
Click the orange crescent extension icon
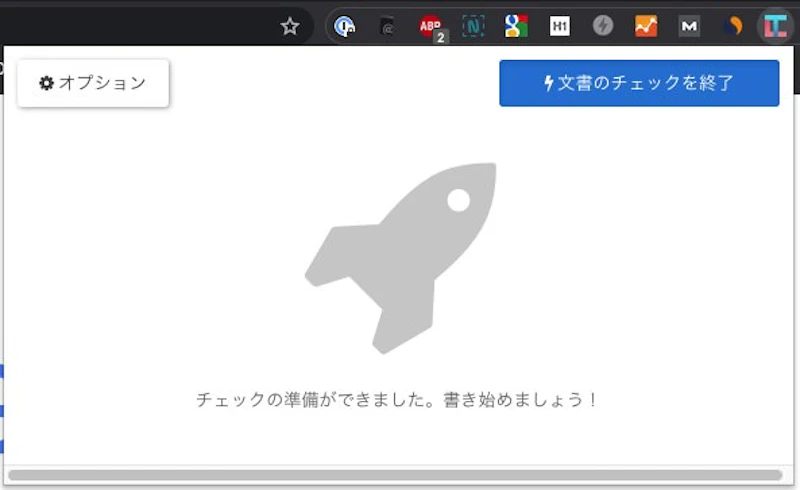point(733,26)
